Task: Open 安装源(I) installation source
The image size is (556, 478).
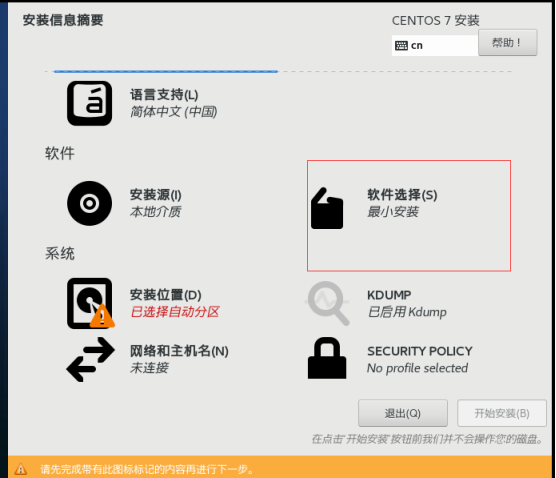Action: coord(156,195)
